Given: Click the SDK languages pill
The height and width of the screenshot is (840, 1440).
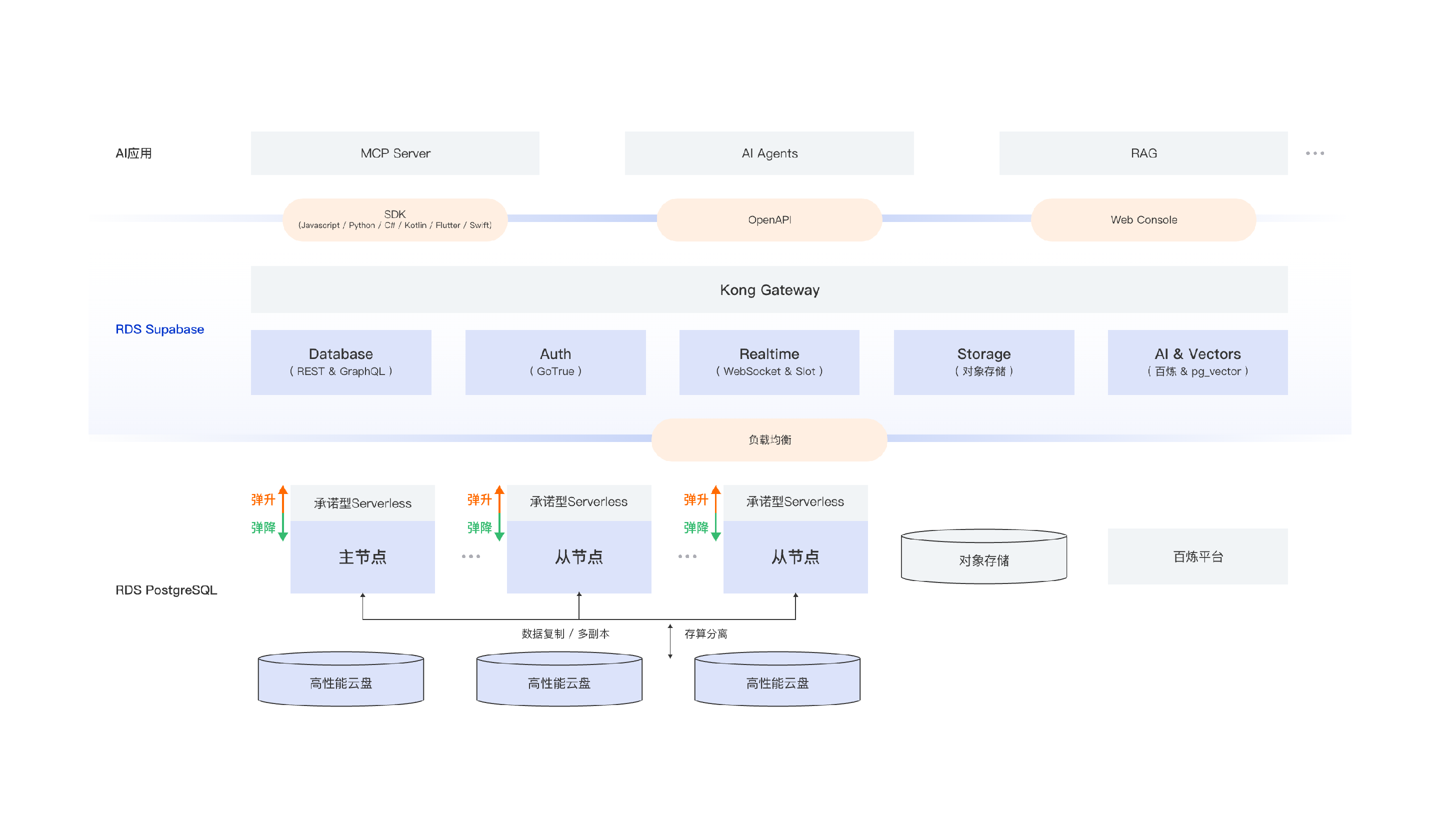Looking at the screenshot, I should point(395,220).
